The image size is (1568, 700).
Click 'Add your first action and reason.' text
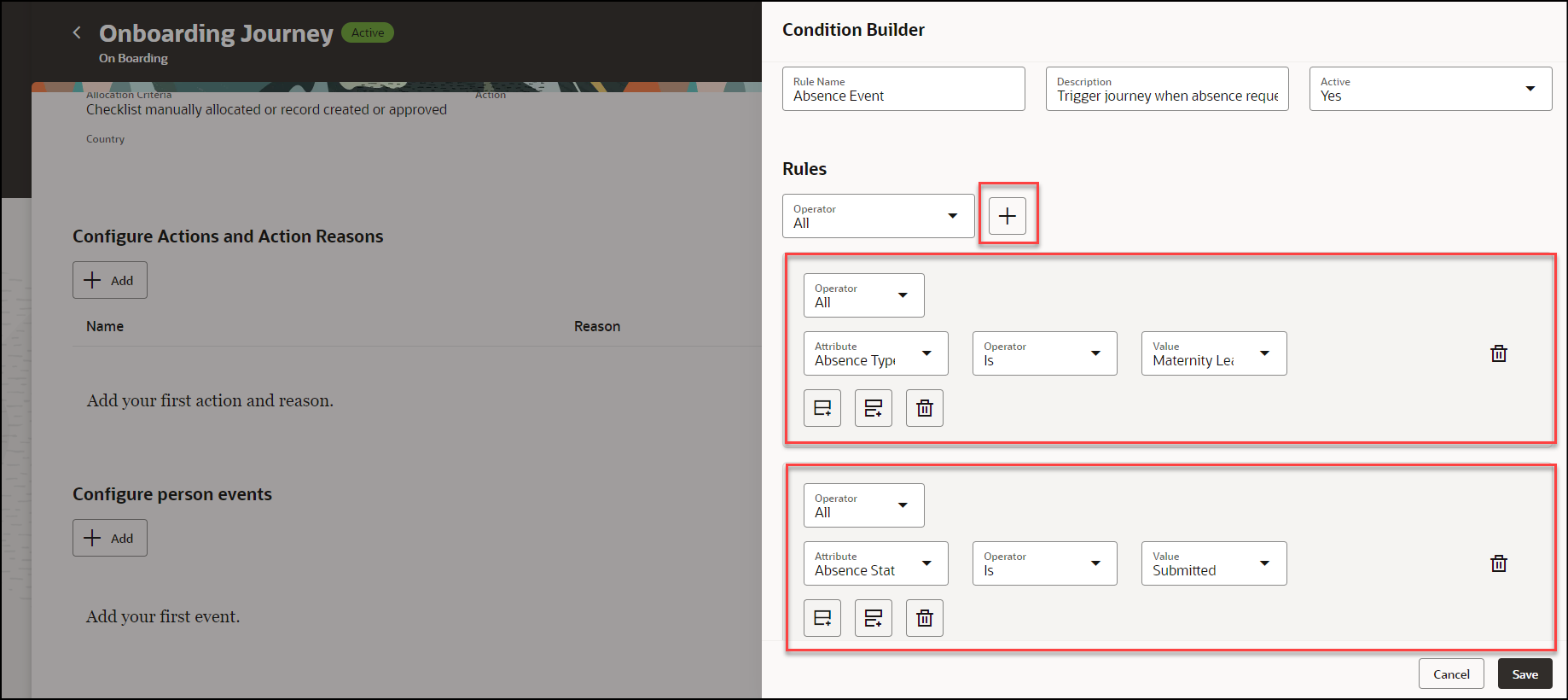click(210, 400)
